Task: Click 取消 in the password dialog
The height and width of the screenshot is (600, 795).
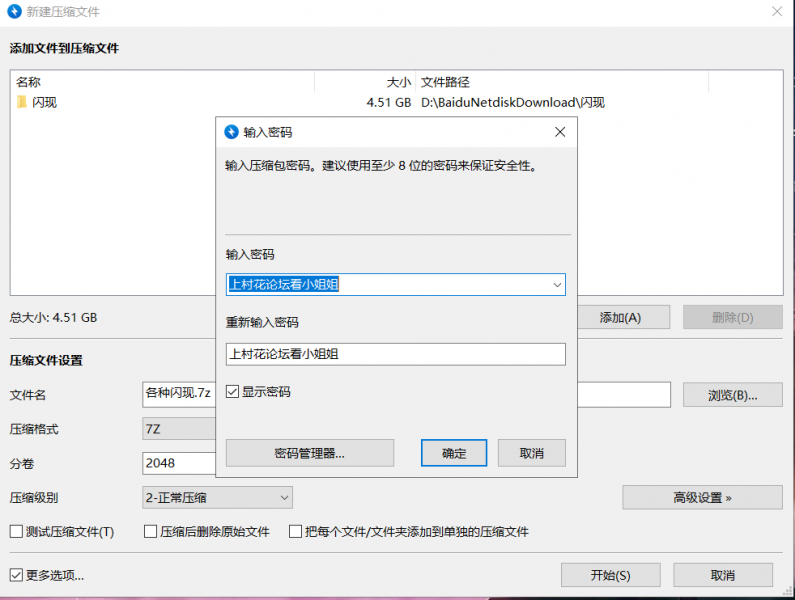Action: pyautogui.click(x=531, y=453)
